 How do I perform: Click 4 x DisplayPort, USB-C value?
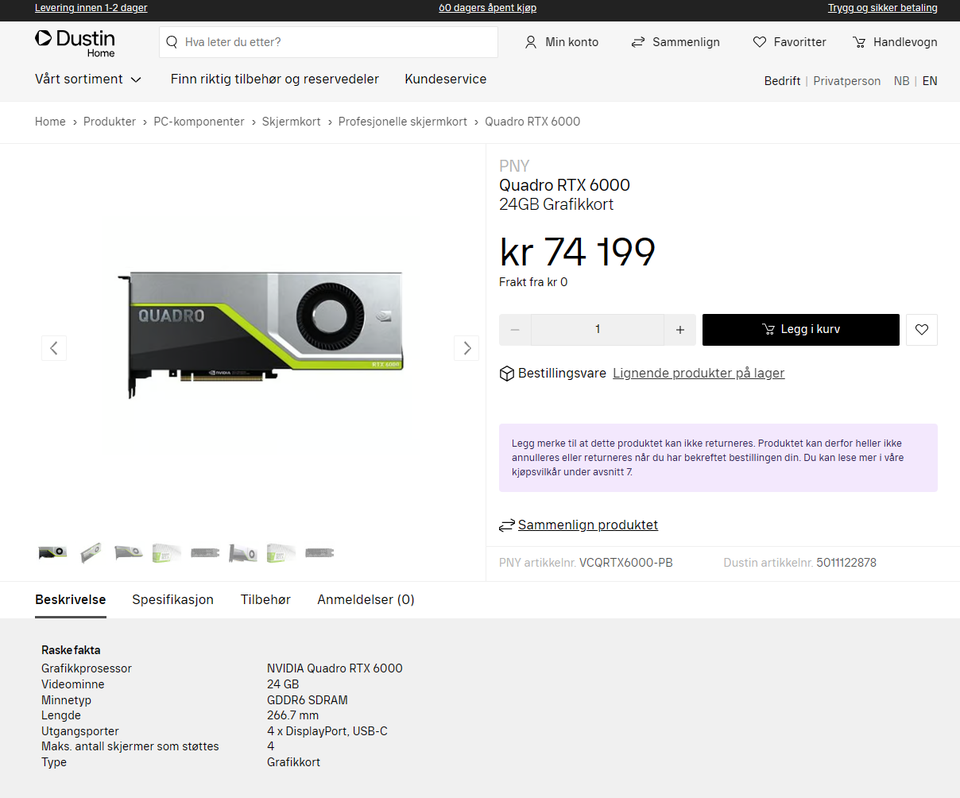click(327, 731)
